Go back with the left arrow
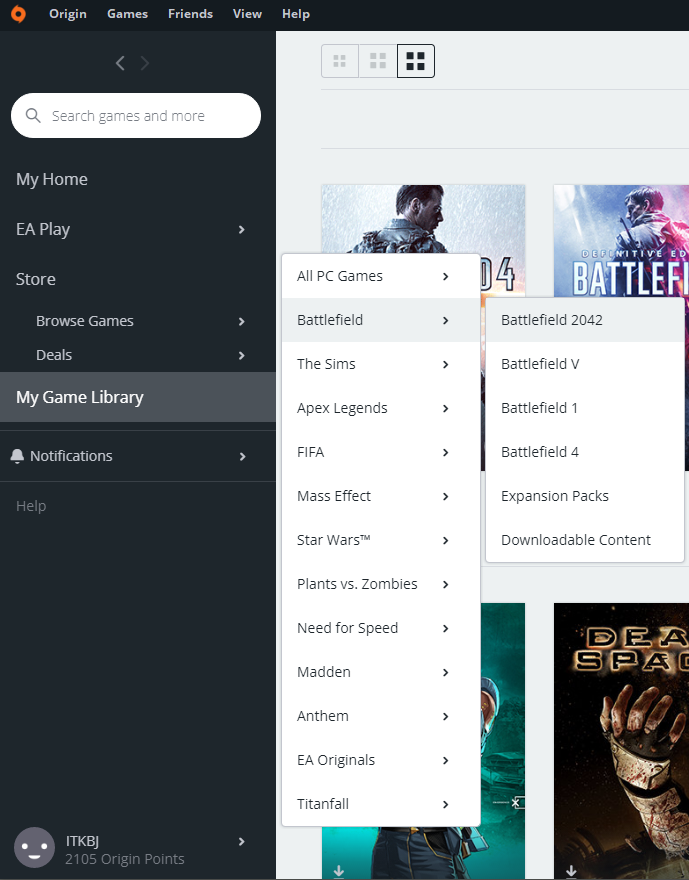The width and height of the screenshot is (689, 880). pyautogui.click(x=120, y=63)
